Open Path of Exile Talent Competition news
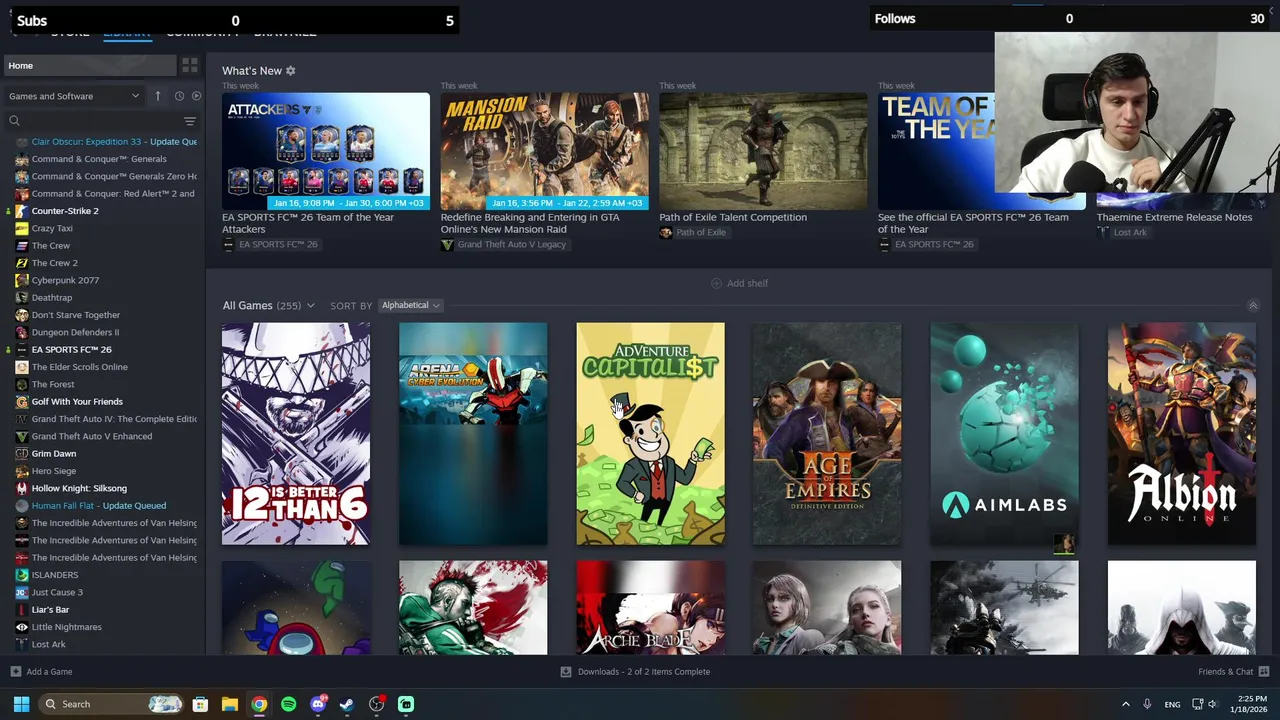1280x720 pixels. [x=733, y=217]
